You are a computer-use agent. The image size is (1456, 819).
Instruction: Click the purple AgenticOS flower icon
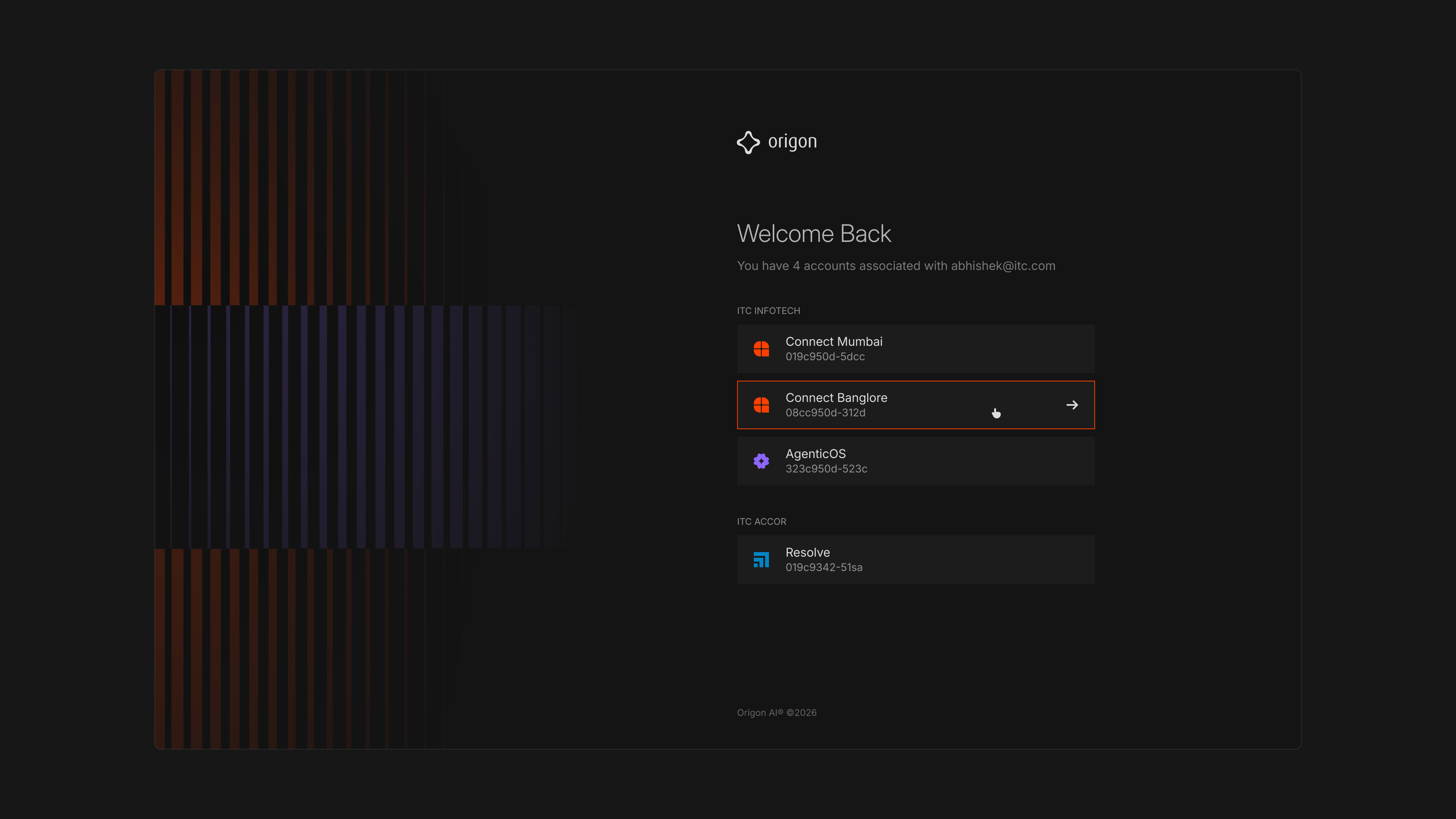(761, 461)
